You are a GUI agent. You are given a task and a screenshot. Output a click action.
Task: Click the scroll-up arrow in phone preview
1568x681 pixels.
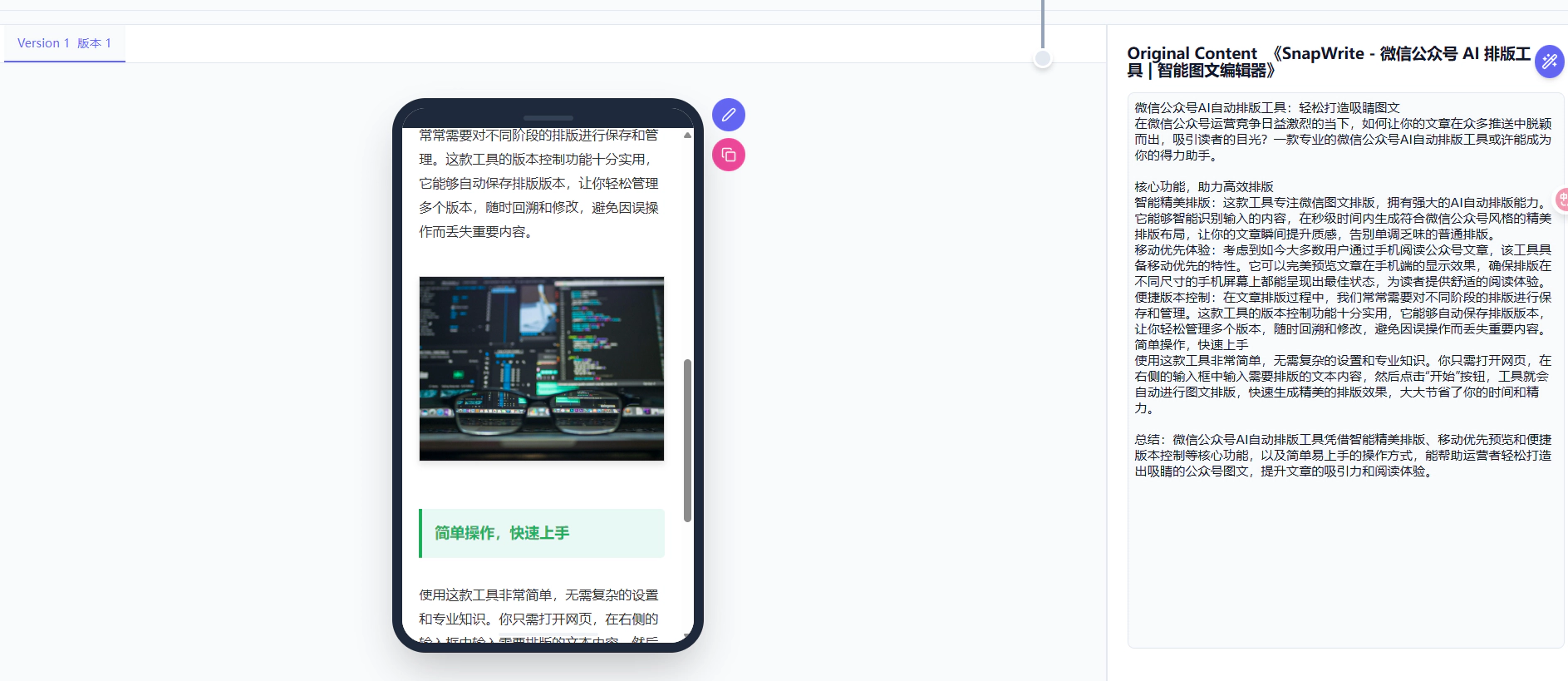pyautogui.click(x=687, y=135)
